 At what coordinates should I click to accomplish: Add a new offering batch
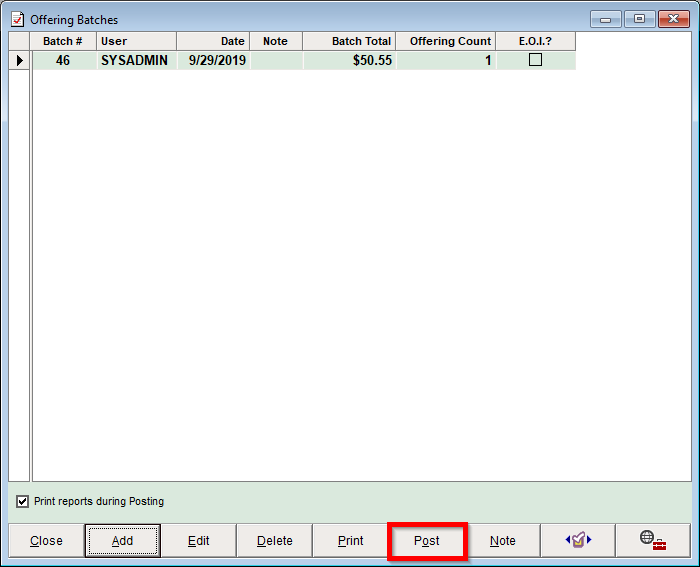[122, 541]
